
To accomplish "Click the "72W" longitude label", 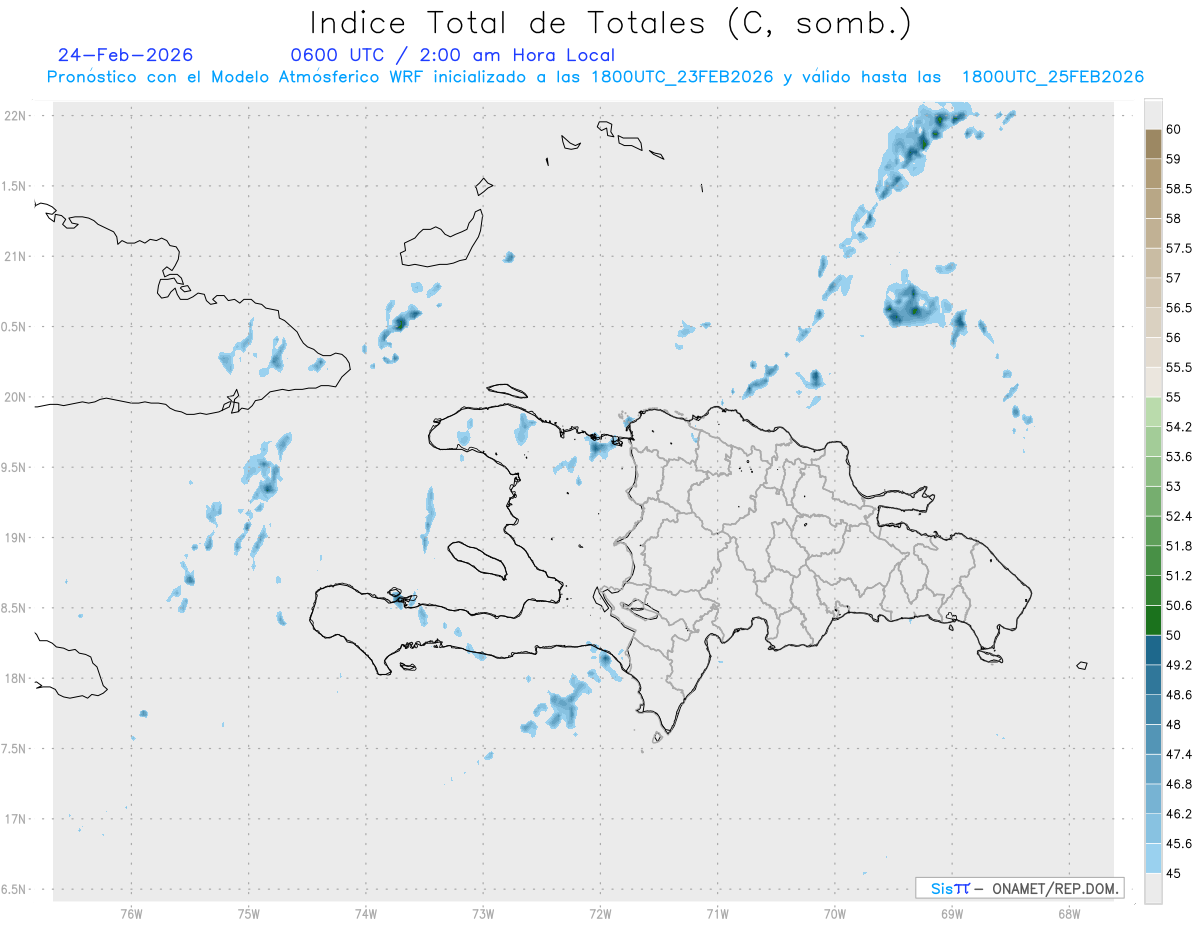I will 600,914.
